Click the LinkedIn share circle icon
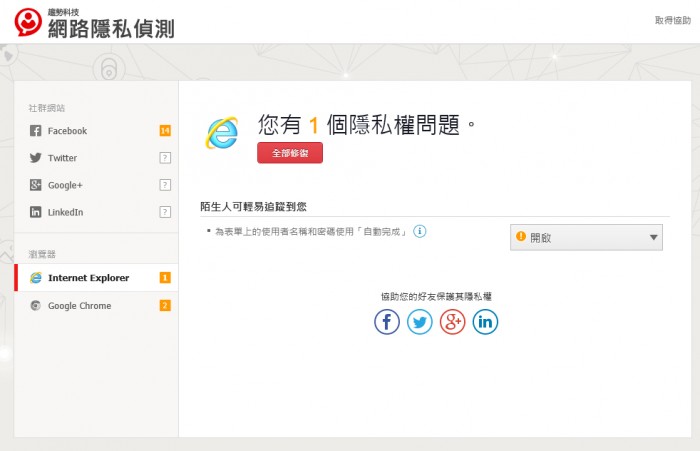 pos(485,322)
